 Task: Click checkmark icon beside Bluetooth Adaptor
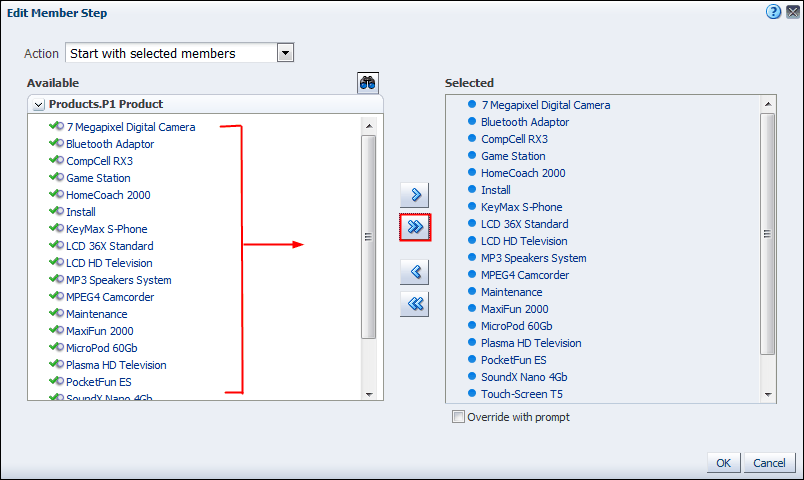[56, 144]
